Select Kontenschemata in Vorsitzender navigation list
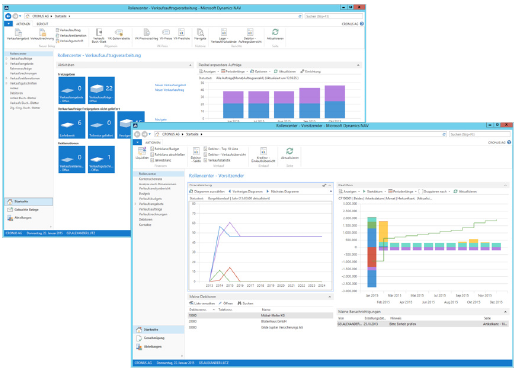This screenshot has width=515, height=369. (150, 179)
